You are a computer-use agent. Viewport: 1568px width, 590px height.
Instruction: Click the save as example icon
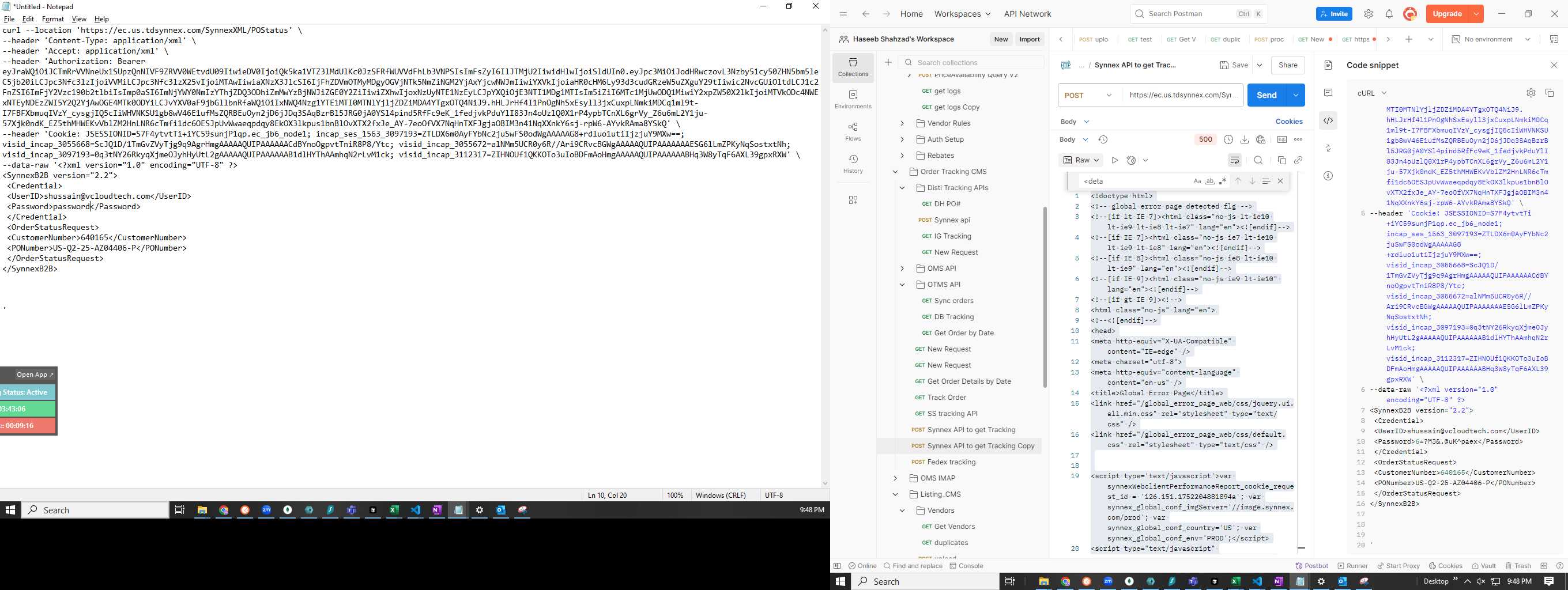pyautogui.click(x=1282, y=139)
